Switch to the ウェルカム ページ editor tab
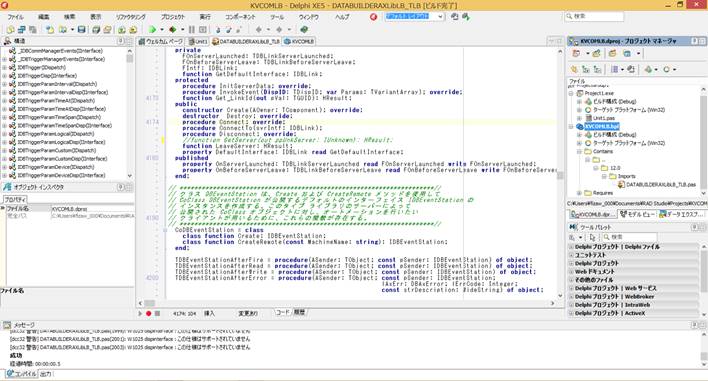 click(161, 42)
